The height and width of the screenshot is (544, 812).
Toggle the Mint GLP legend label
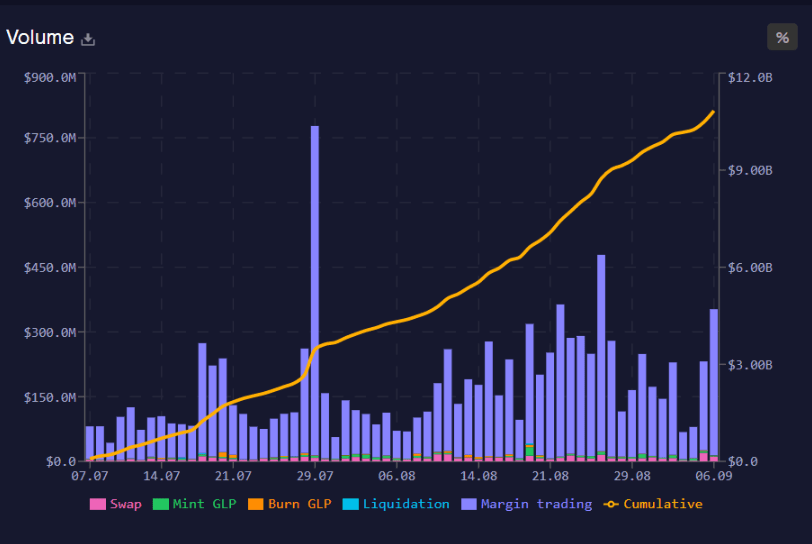pyautogui.click(x=204, y=505)
